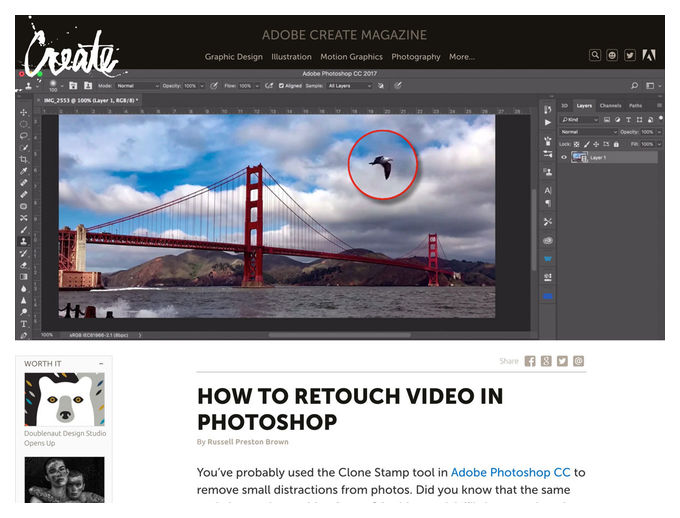Select the Eyedropper tool
The image size is (680, 518).
pos(23,171)
